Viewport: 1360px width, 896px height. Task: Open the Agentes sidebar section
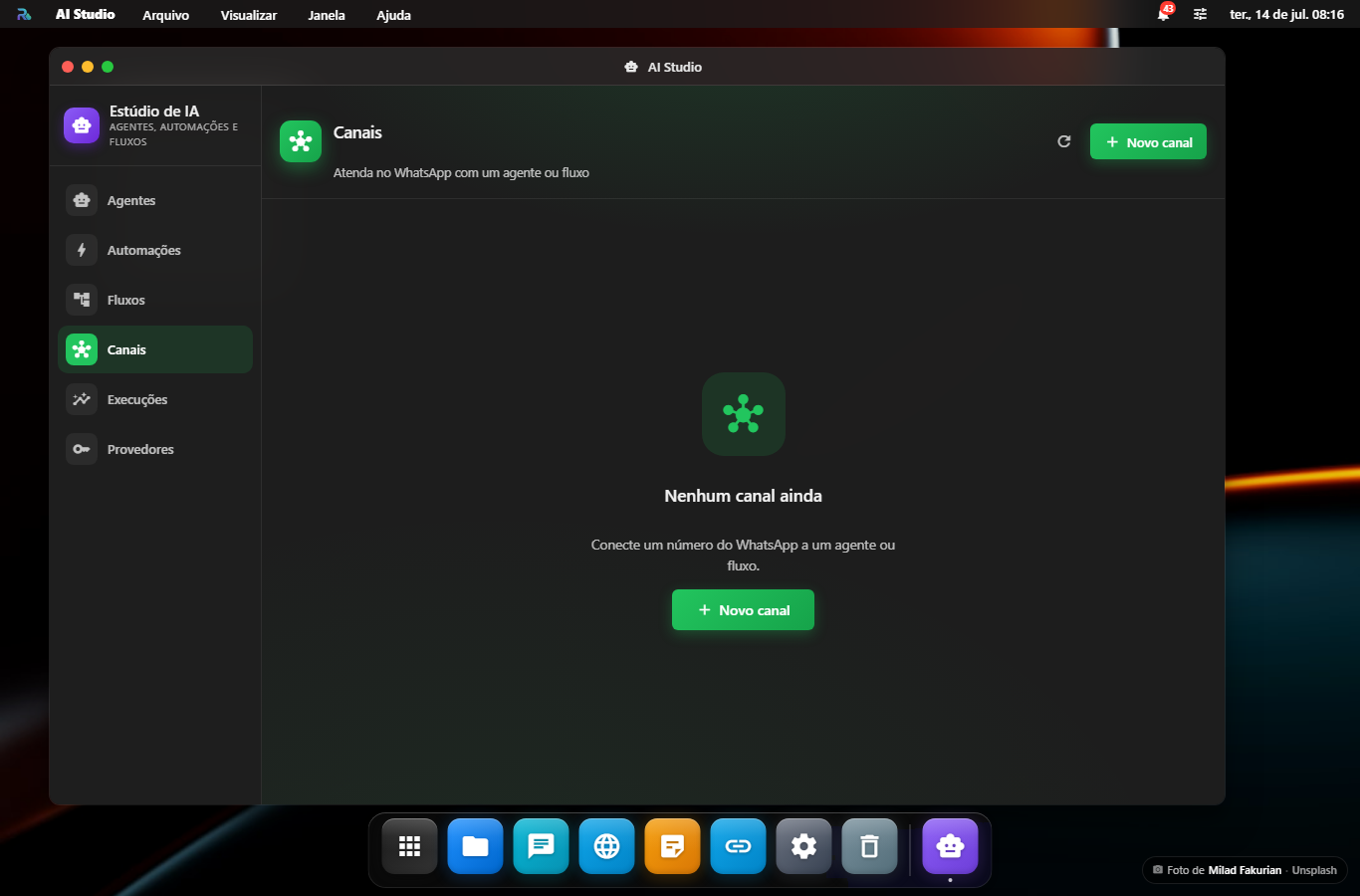(x=154, y=200)
